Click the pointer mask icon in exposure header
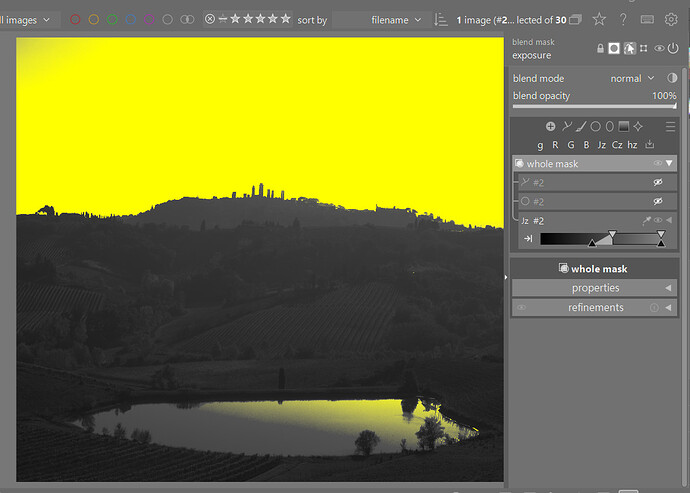Image resolution: width=690 pixels, height=493 pixels. click(x=629, y=48)
